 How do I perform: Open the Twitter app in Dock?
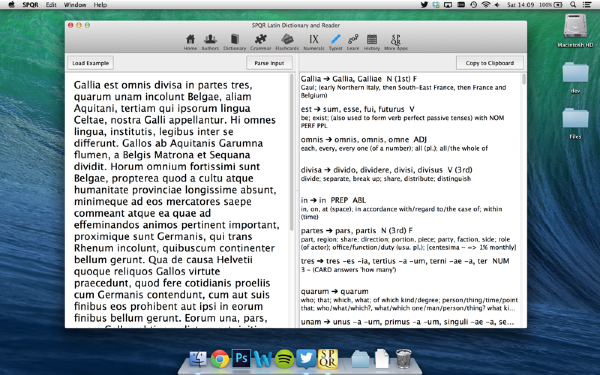[306, 359]
